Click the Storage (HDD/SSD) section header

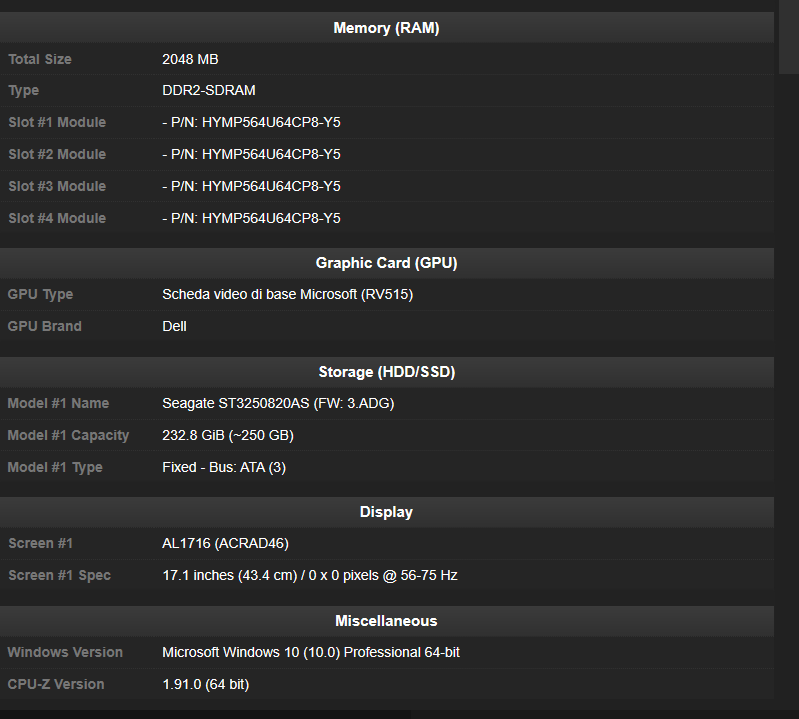pos(386,372)
